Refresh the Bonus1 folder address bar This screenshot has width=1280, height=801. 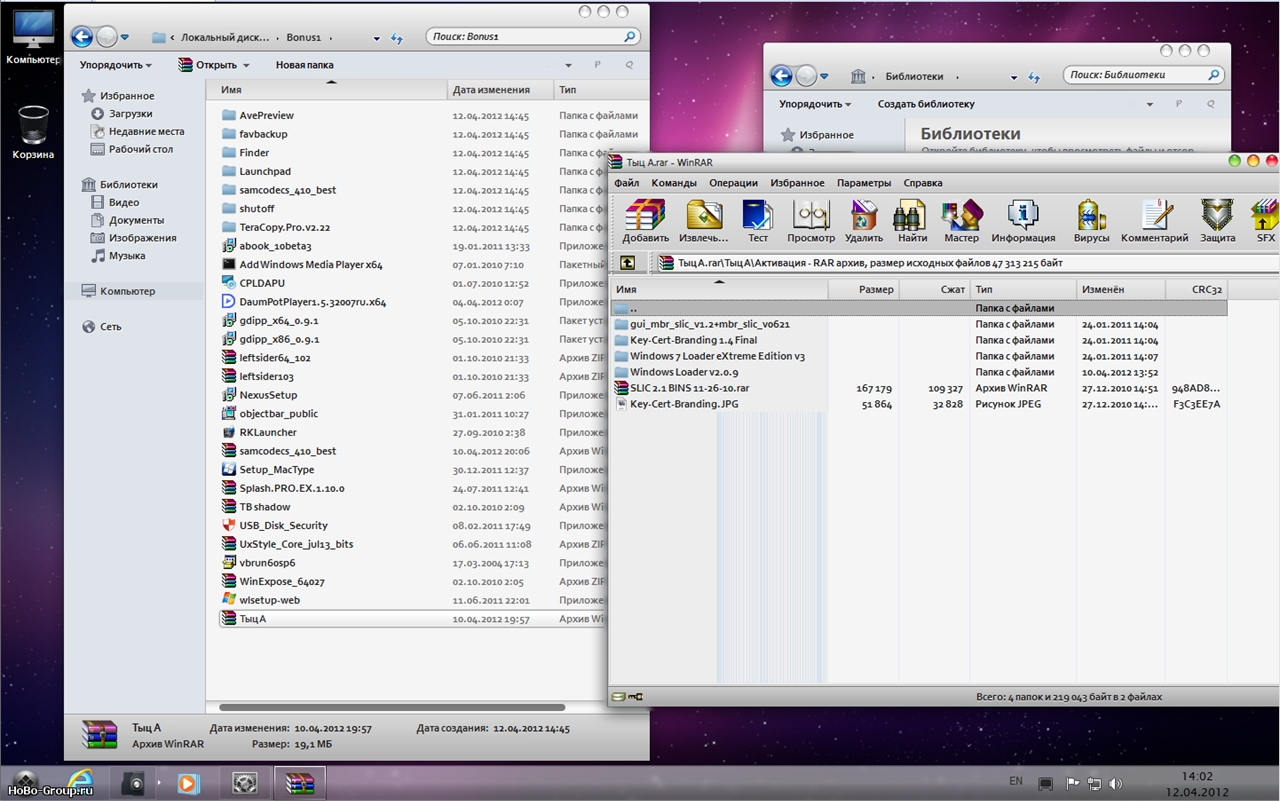(397, 38)
